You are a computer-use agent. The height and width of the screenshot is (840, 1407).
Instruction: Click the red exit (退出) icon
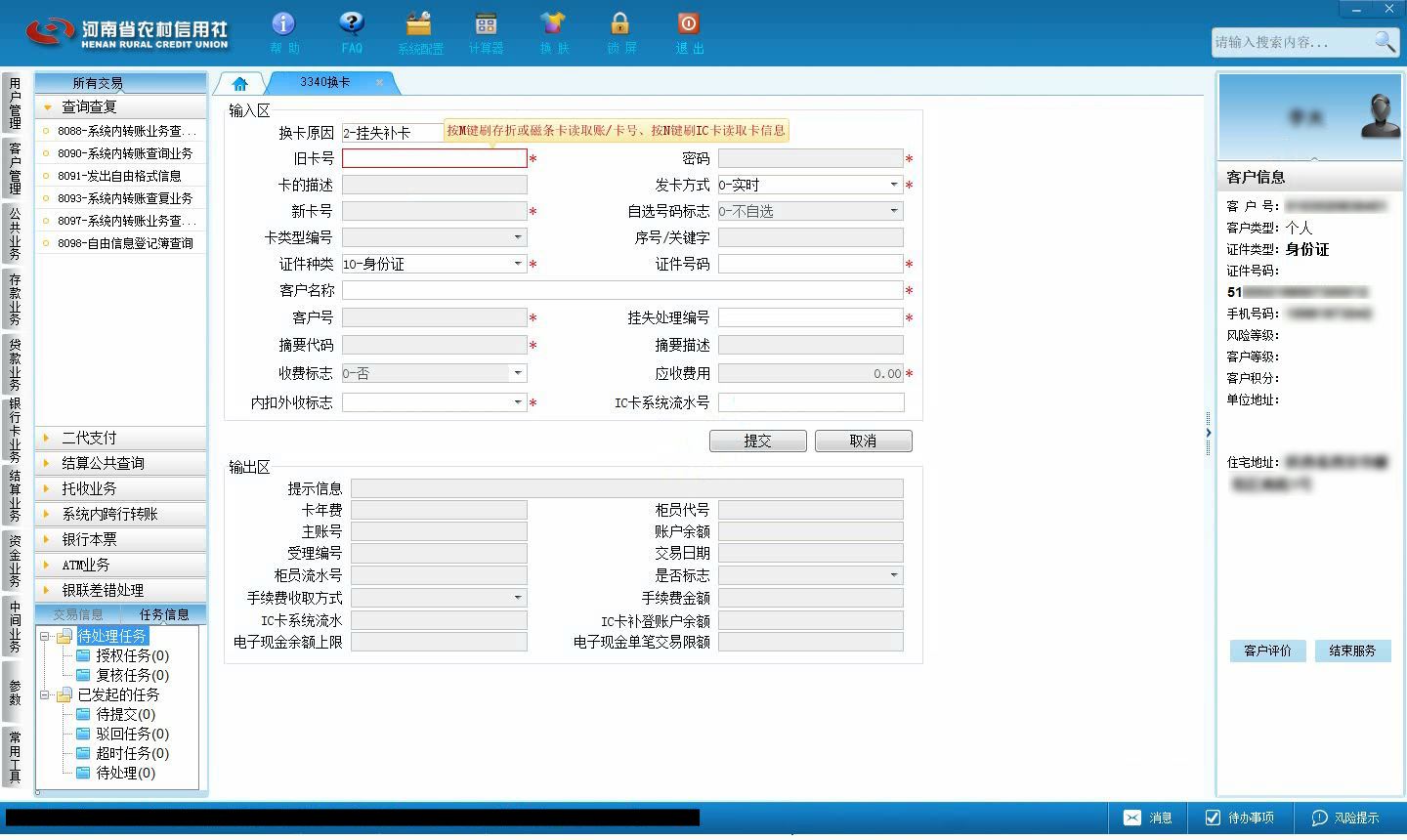coord(688,23)
